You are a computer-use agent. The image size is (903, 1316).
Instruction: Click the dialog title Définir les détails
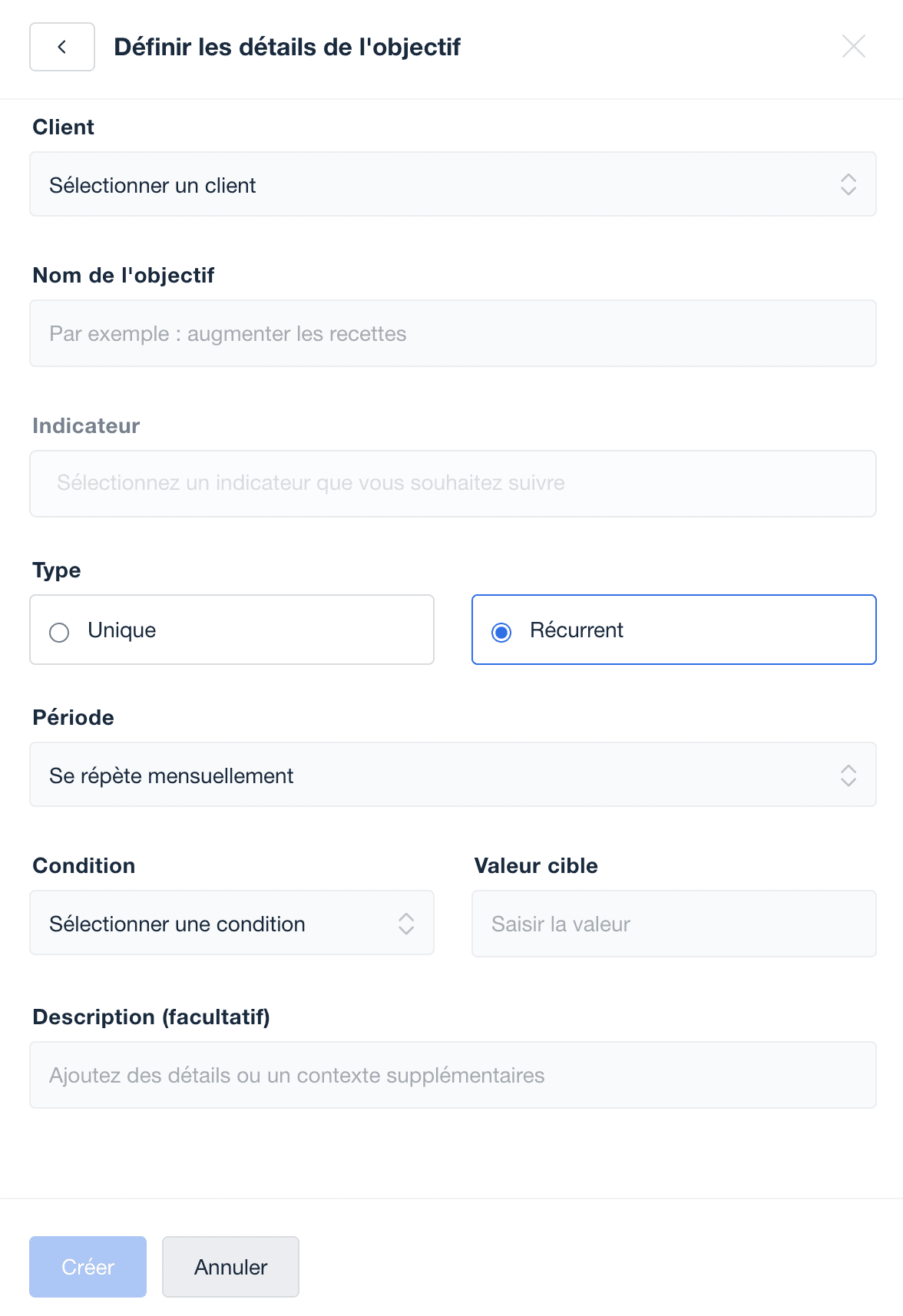287,47
